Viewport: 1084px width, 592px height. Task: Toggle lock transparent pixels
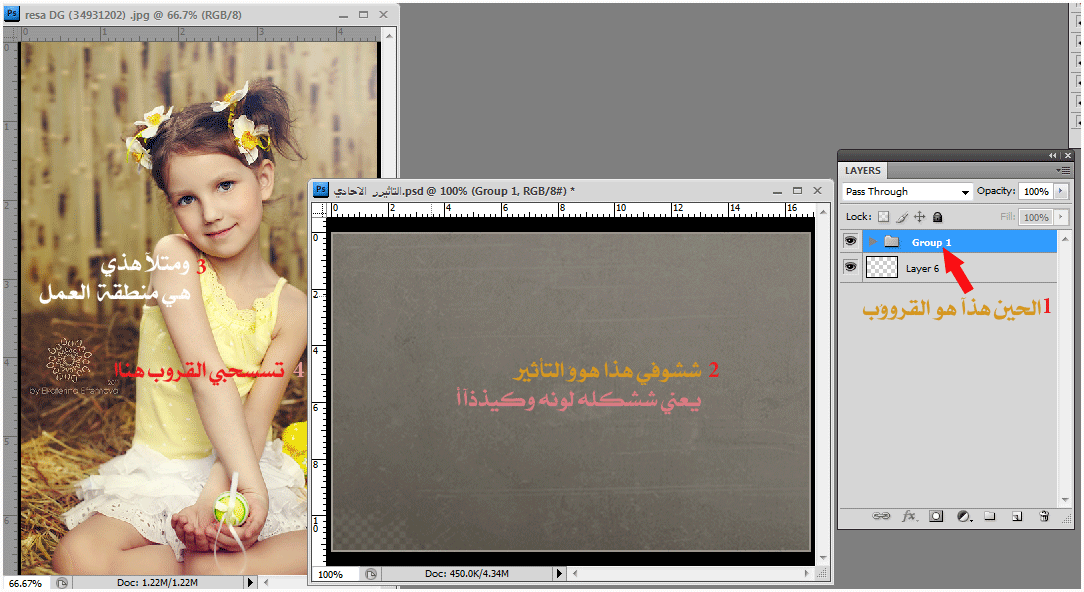point(883,217)
